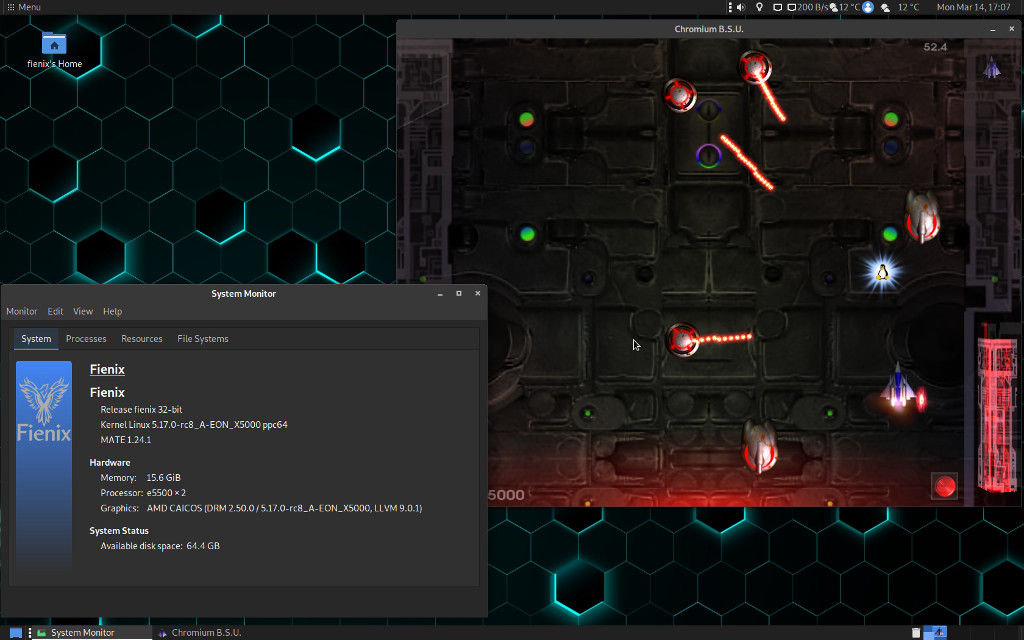Switch to the File Systems tab
The image size is (1024, 640).
[x=202, y=339]
